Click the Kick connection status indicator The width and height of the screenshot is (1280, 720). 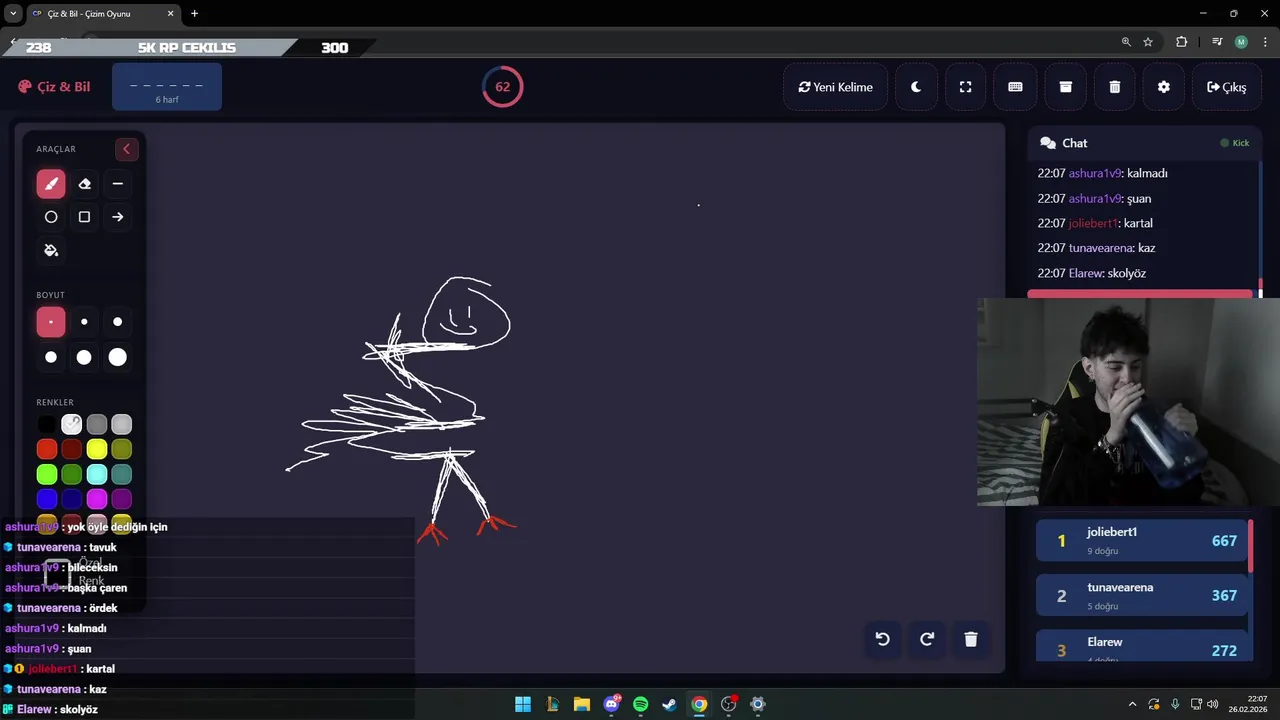point(1235,143)
